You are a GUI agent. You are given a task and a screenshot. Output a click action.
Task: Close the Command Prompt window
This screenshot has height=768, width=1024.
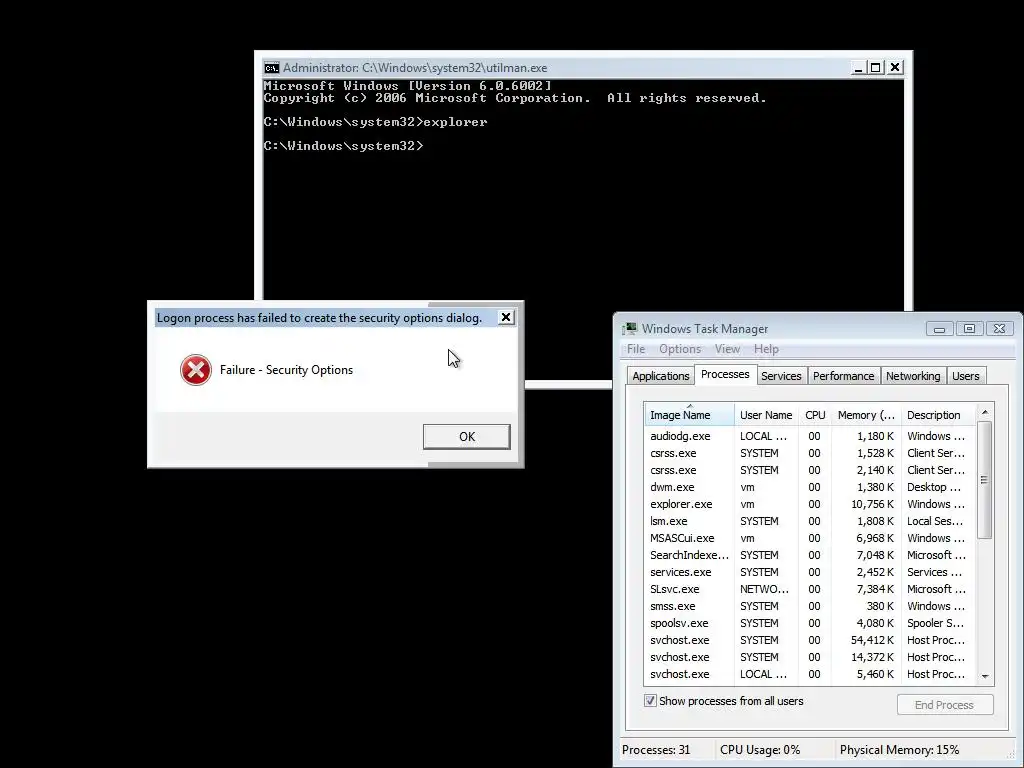click(x=895, y=67)
